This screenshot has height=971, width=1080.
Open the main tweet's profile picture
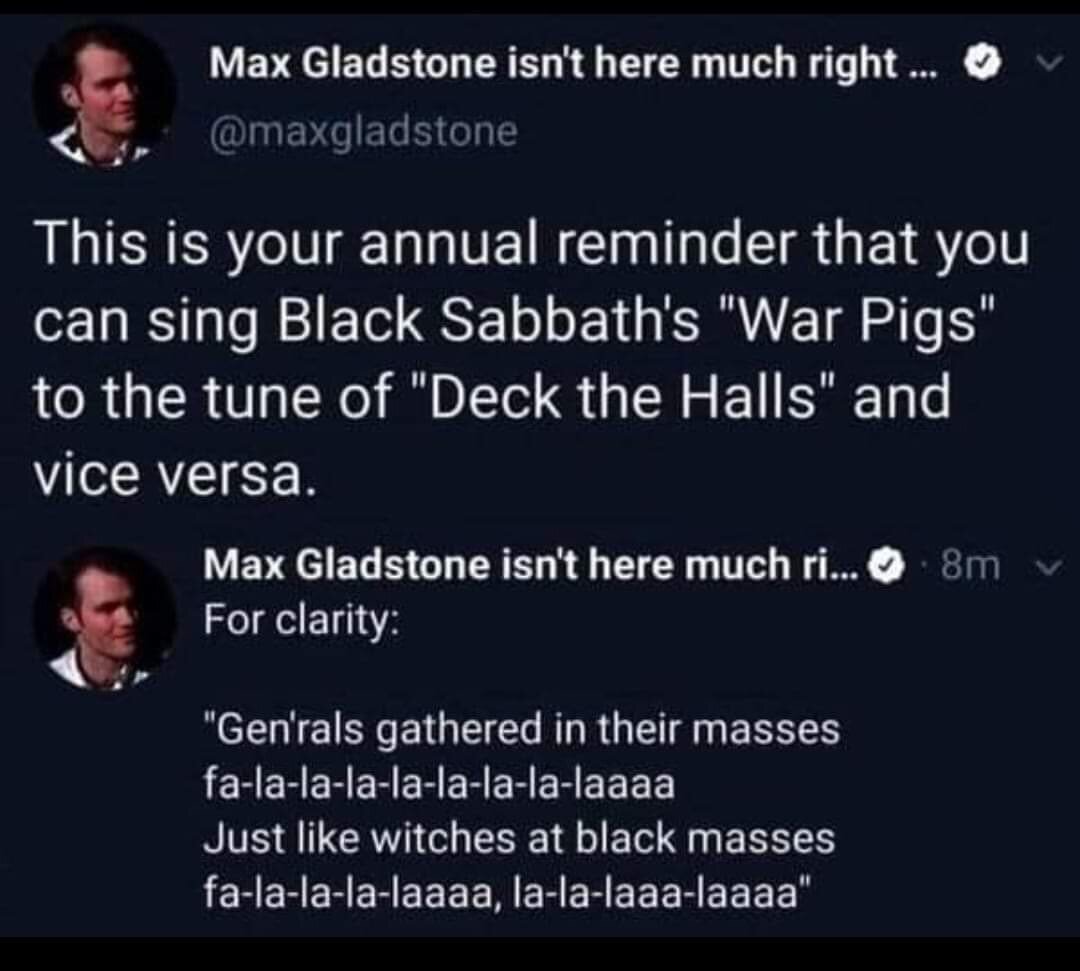(x=104, y=95)
